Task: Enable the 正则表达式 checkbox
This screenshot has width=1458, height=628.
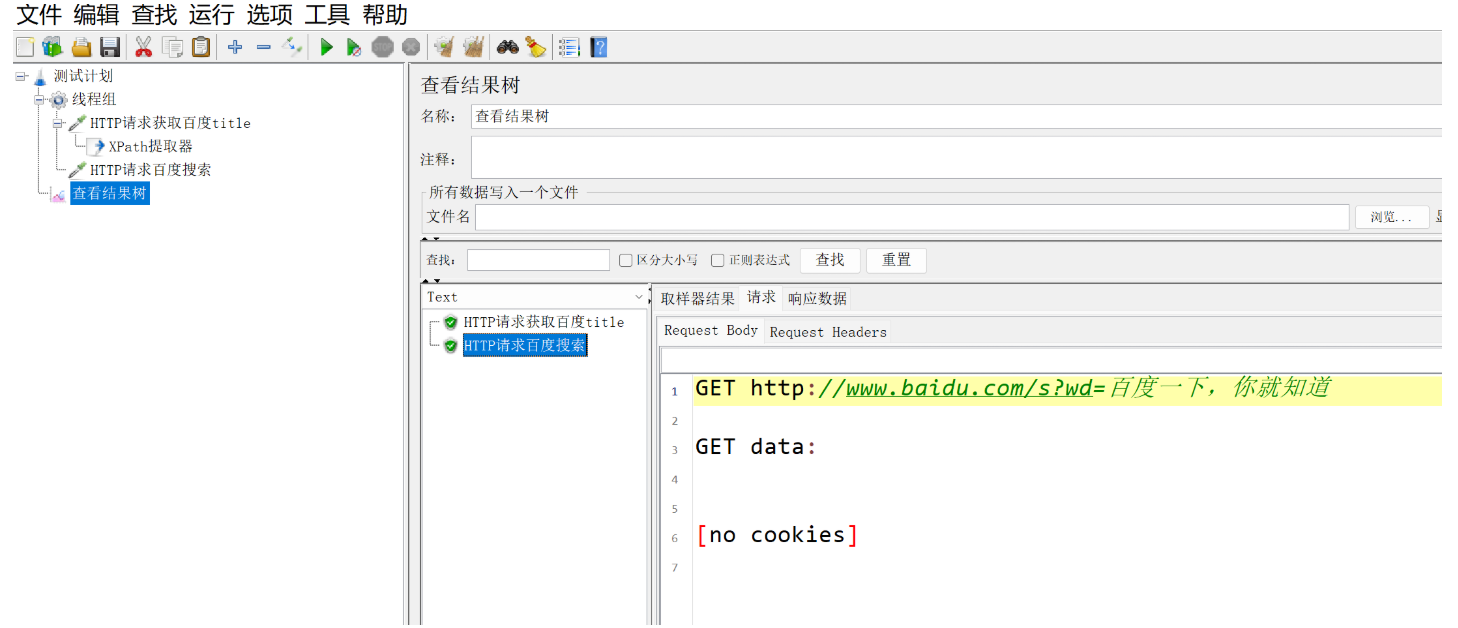Action: [717, 260]
